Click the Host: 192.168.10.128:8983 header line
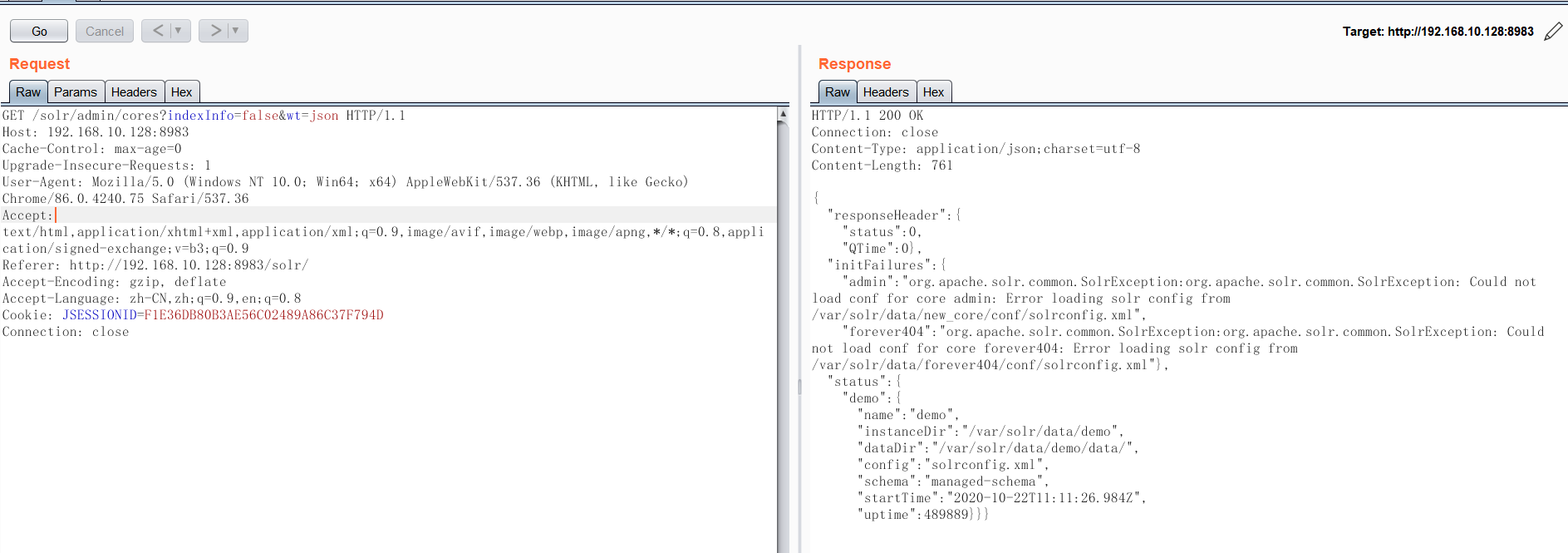 tap(96, 132)
